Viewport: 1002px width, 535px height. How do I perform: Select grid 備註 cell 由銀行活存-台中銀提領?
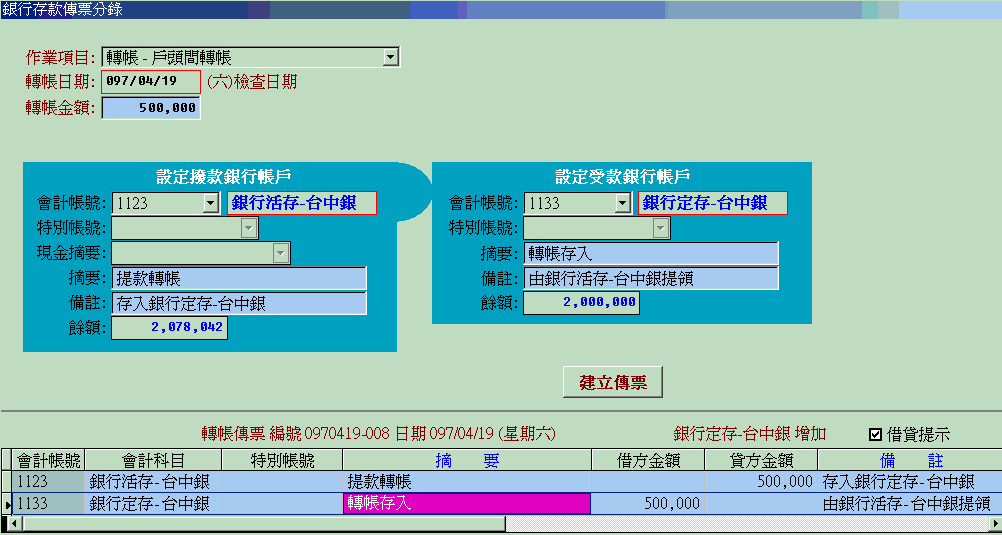click(x=909, y=504)
